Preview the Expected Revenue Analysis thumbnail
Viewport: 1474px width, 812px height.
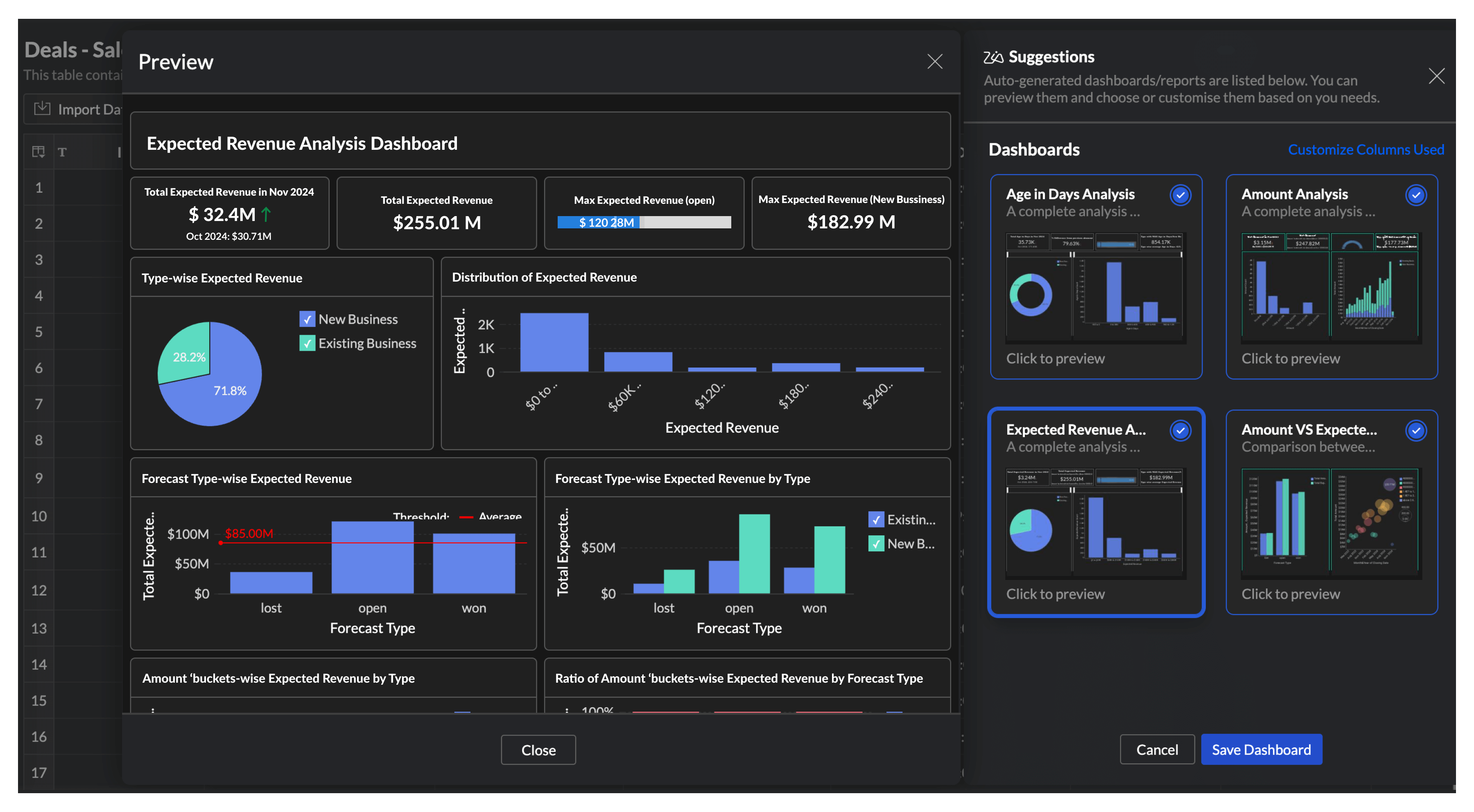pos(1095,523)
